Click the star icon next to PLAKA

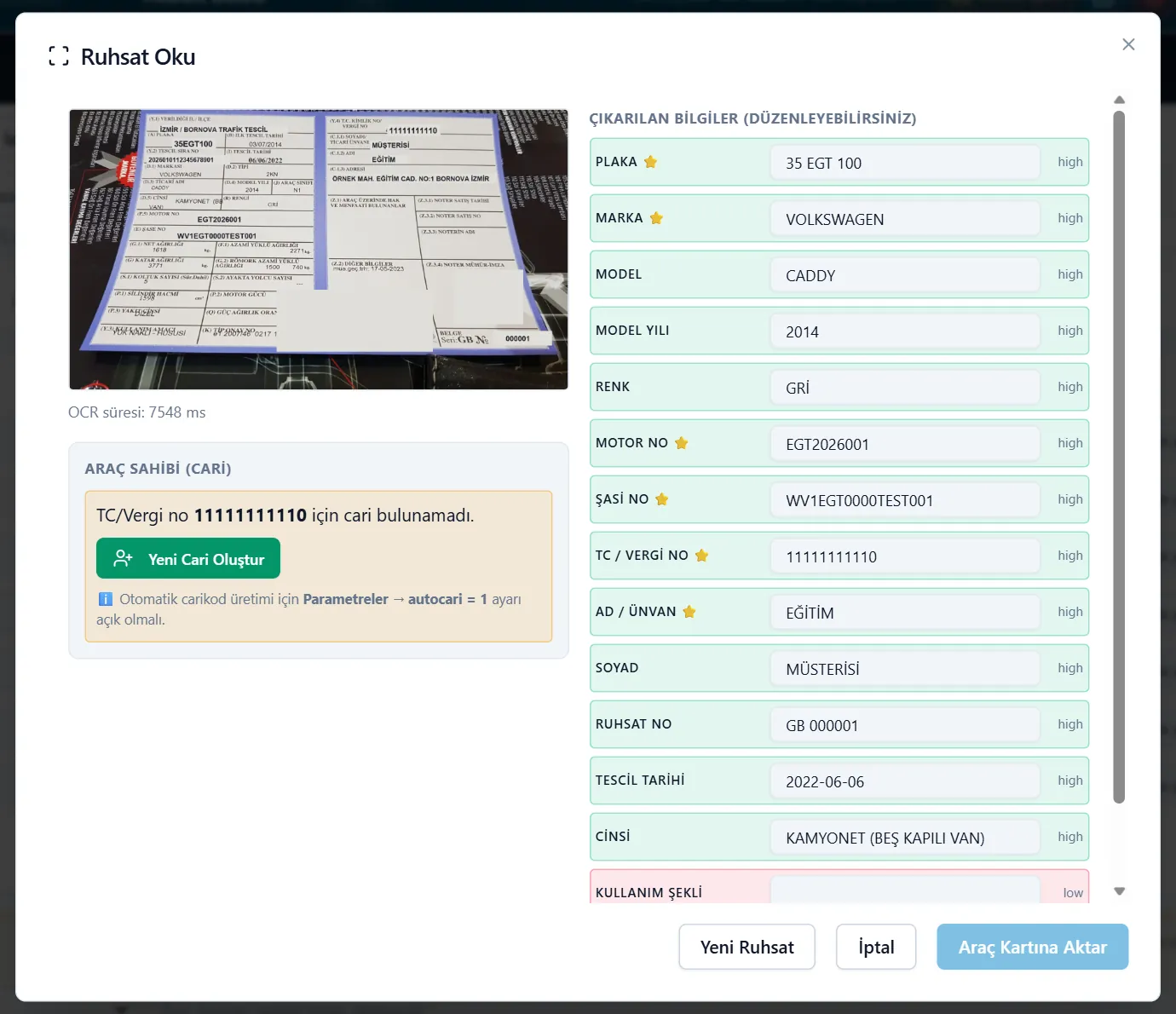(650, 162)
